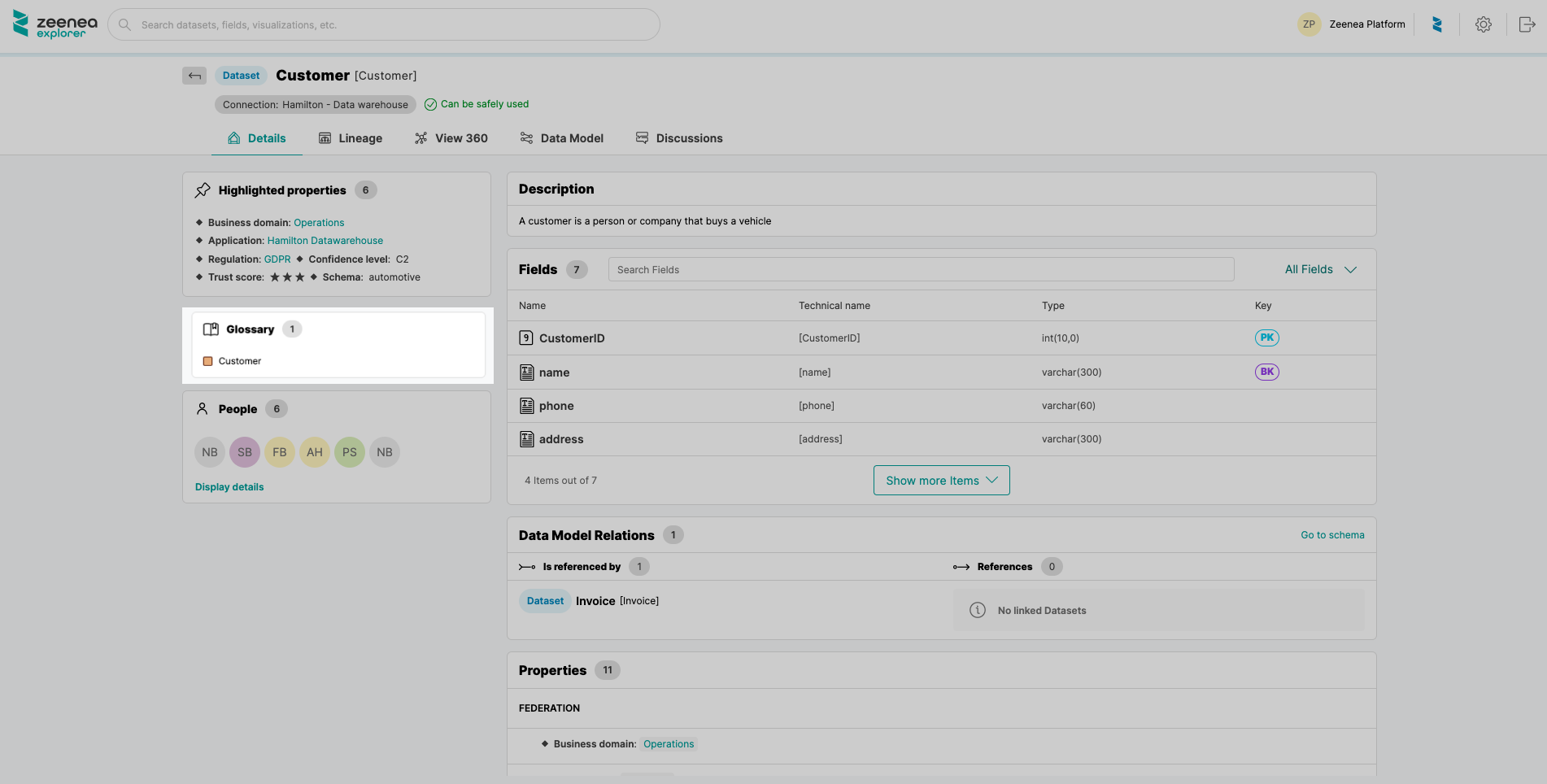Image resolution: width=1547 pixels, height=784 pixels.
Task: Click the green check status icon
Action: click(x=430, y=104)
